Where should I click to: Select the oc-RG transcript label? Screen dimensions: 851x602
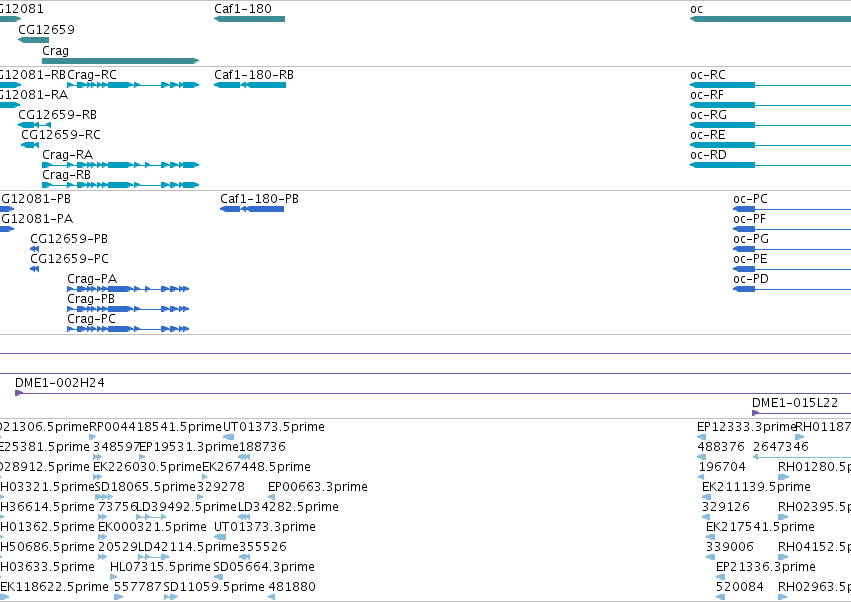tap(708, 115)
